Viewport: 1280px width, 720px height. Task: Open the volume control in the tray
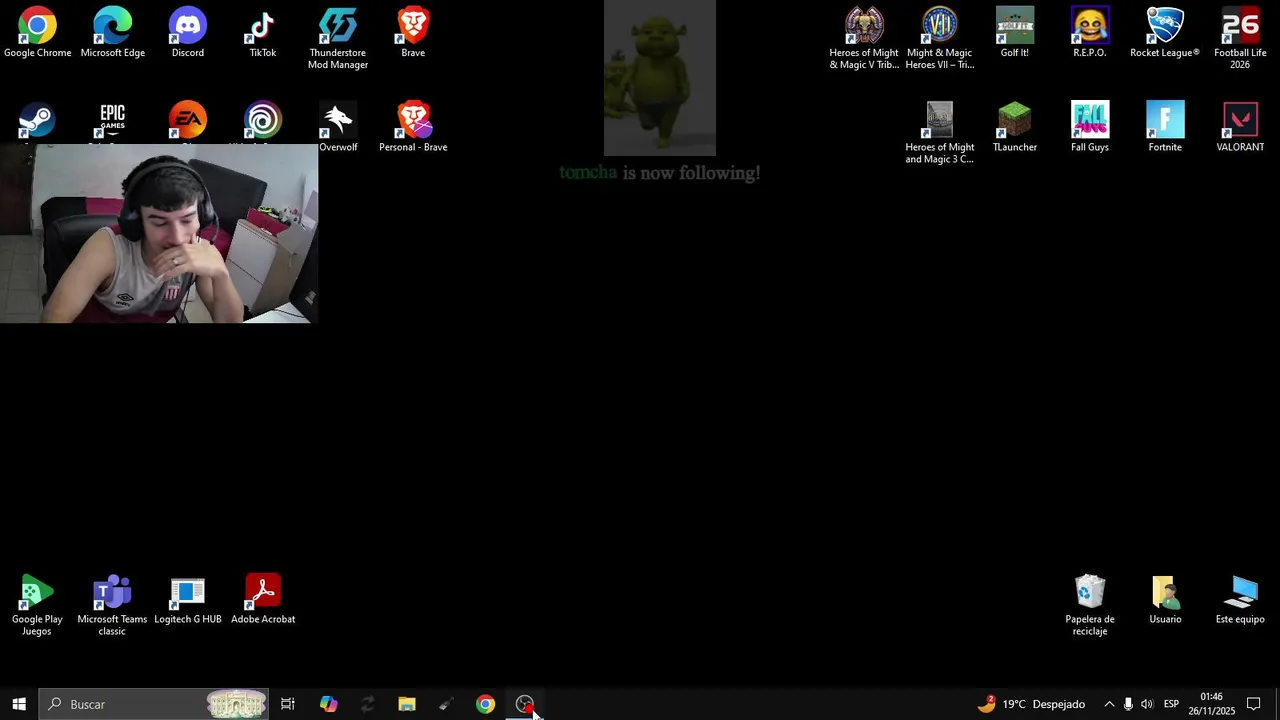tap(1147, 704)
